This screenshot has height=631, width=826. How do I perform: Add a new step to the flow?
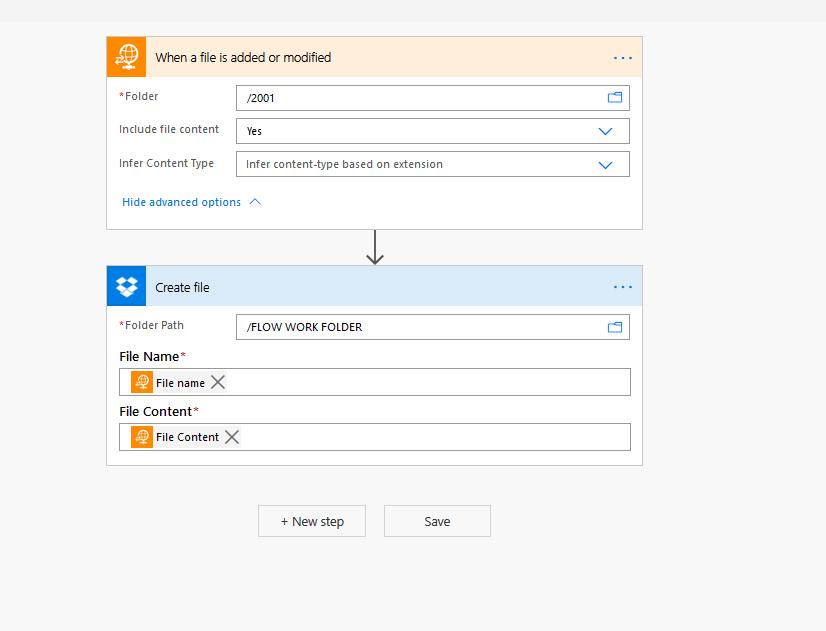pyautogui.click(x=312, y=521)
